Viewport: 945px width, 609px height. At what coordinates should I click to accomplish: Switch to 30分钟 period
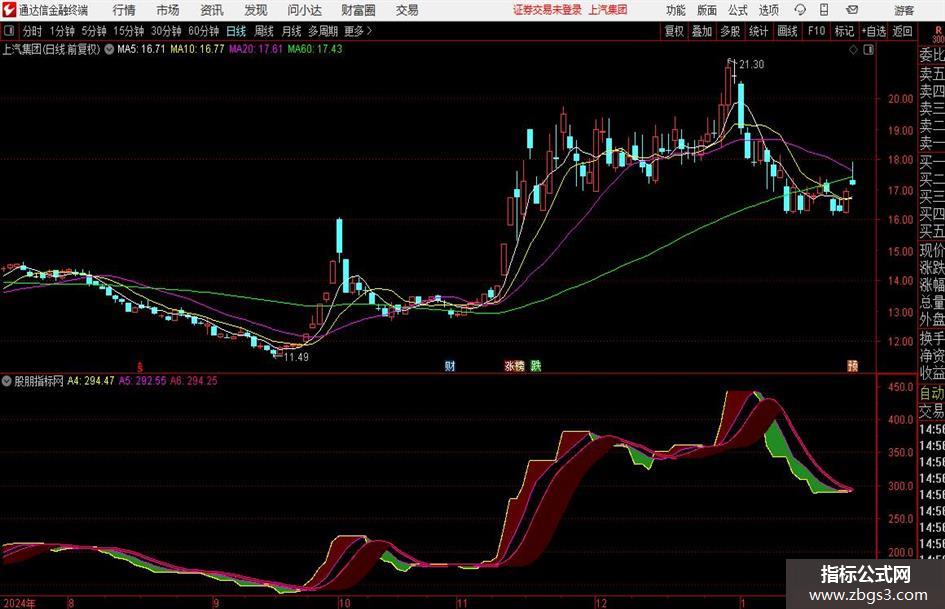[166, 31]
